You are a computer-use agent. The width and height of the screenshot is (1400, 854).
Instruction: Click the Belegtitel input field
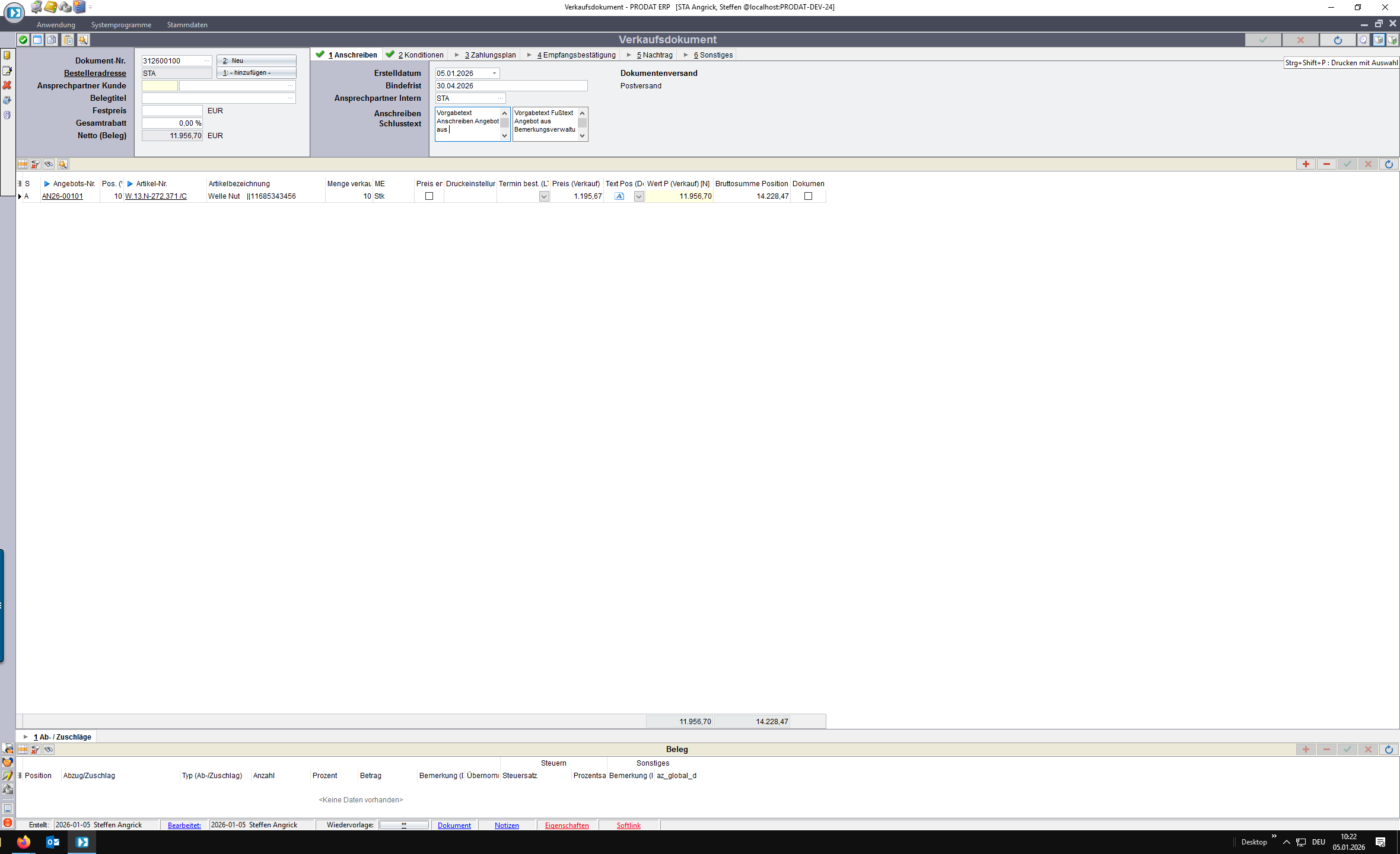214,98
